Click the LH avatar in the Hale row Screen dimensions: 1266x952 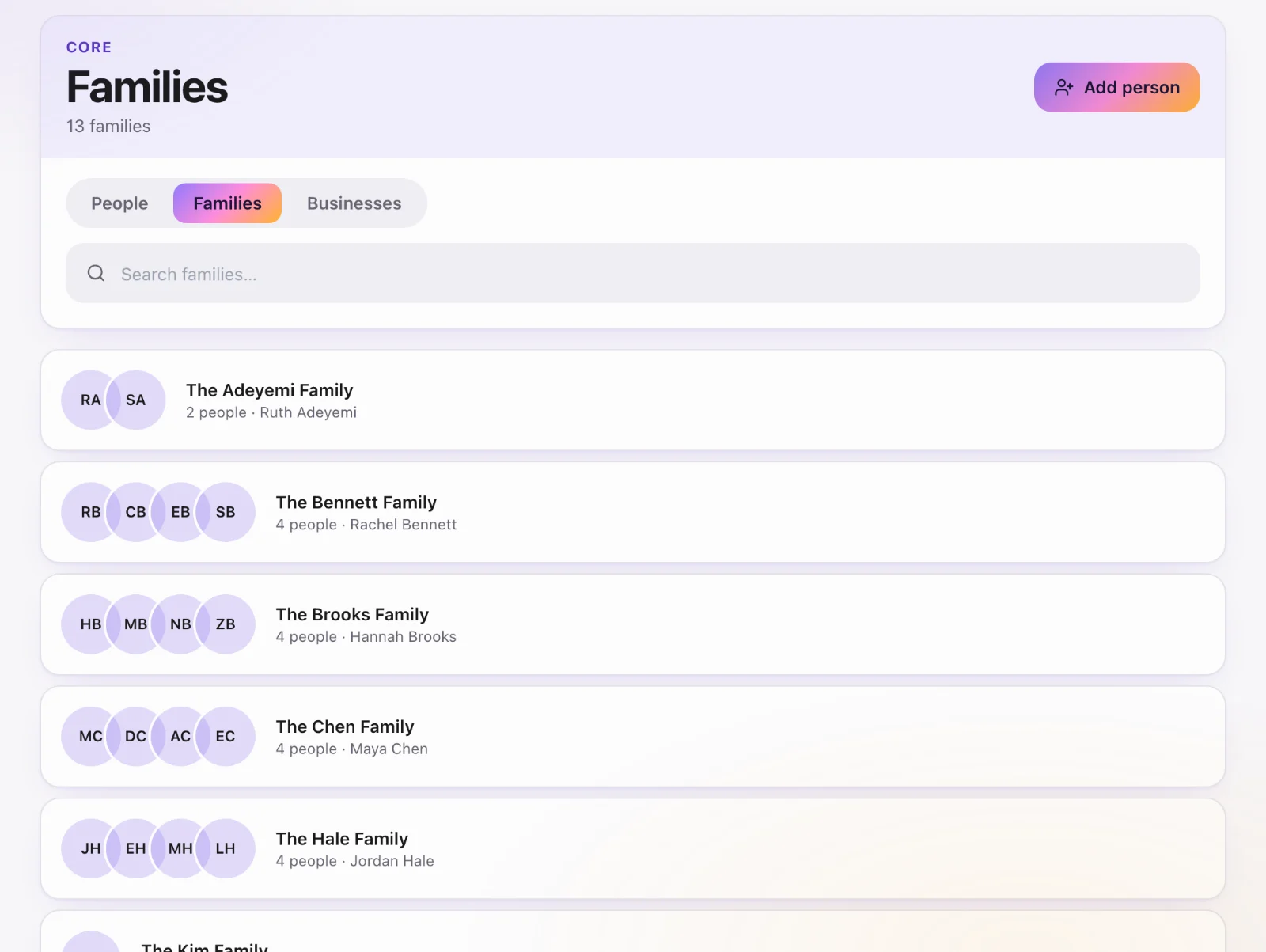coord(226,848)
